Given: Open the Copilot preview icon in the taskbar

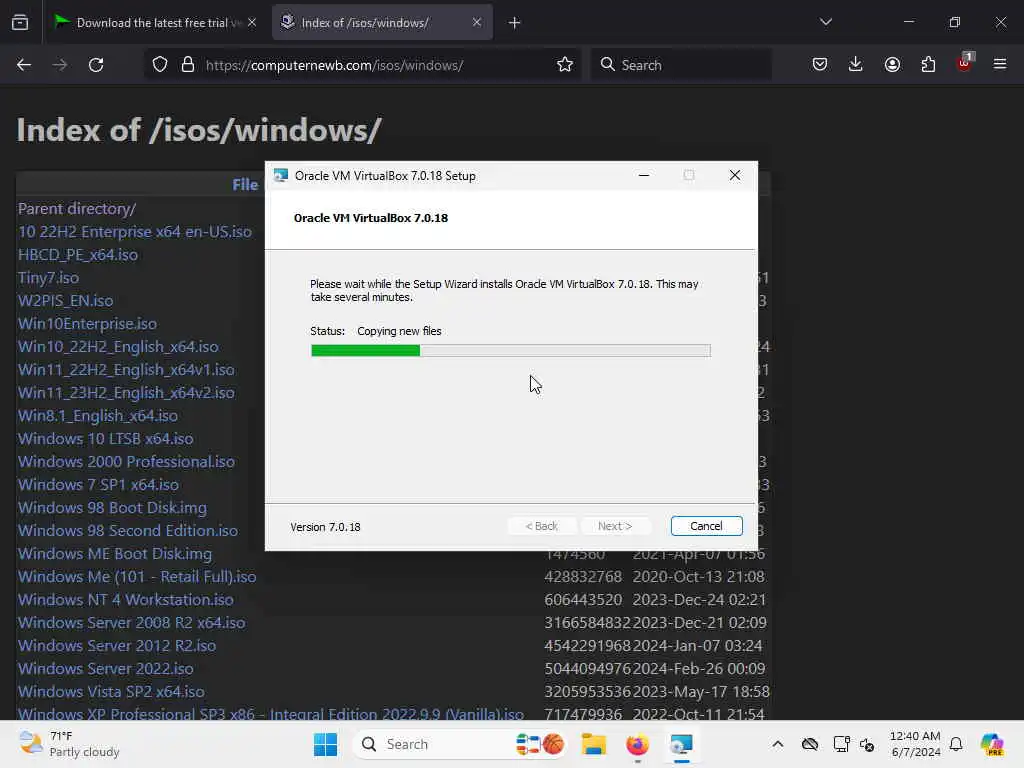Looking at the screenshot, I should click(992, 744).
